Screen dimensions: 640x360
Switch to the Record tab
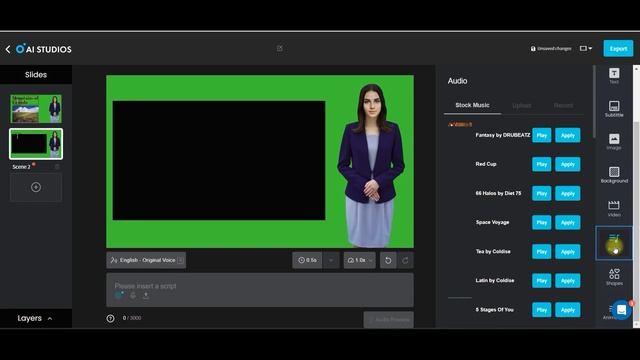coord(563,105)
